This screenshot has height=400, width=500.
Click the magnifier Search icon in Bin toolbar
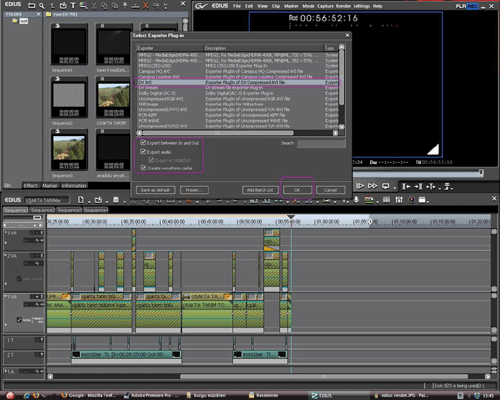coord(42,5)
